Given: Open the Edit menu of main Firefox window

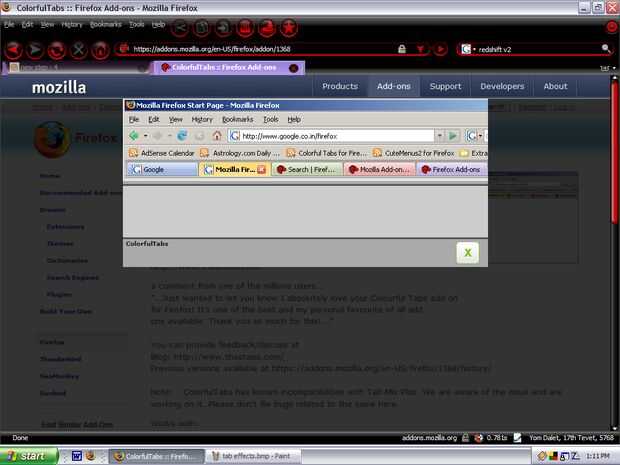Looking at the screenshot, I should [27, 25].
